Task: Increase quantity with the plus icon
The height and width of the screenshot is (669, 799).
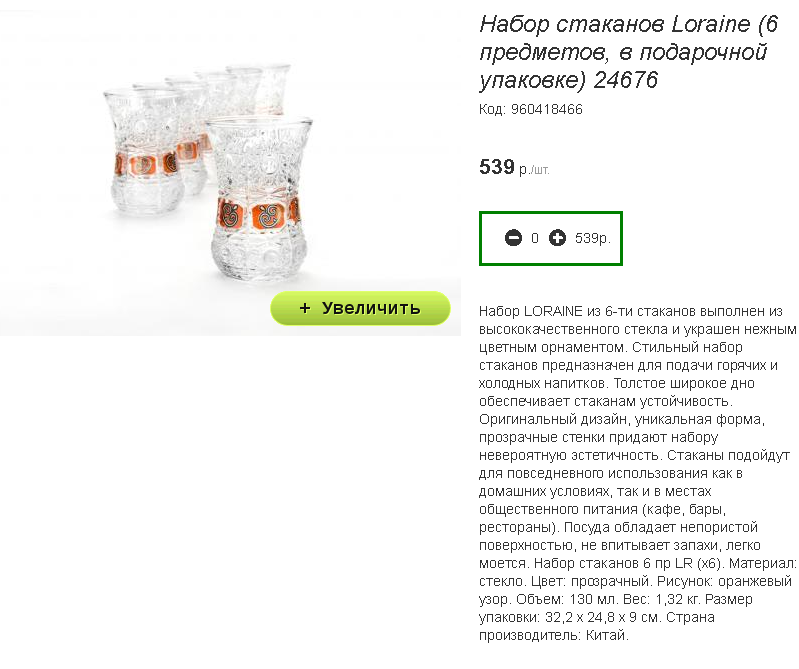Action: point(557,238)
